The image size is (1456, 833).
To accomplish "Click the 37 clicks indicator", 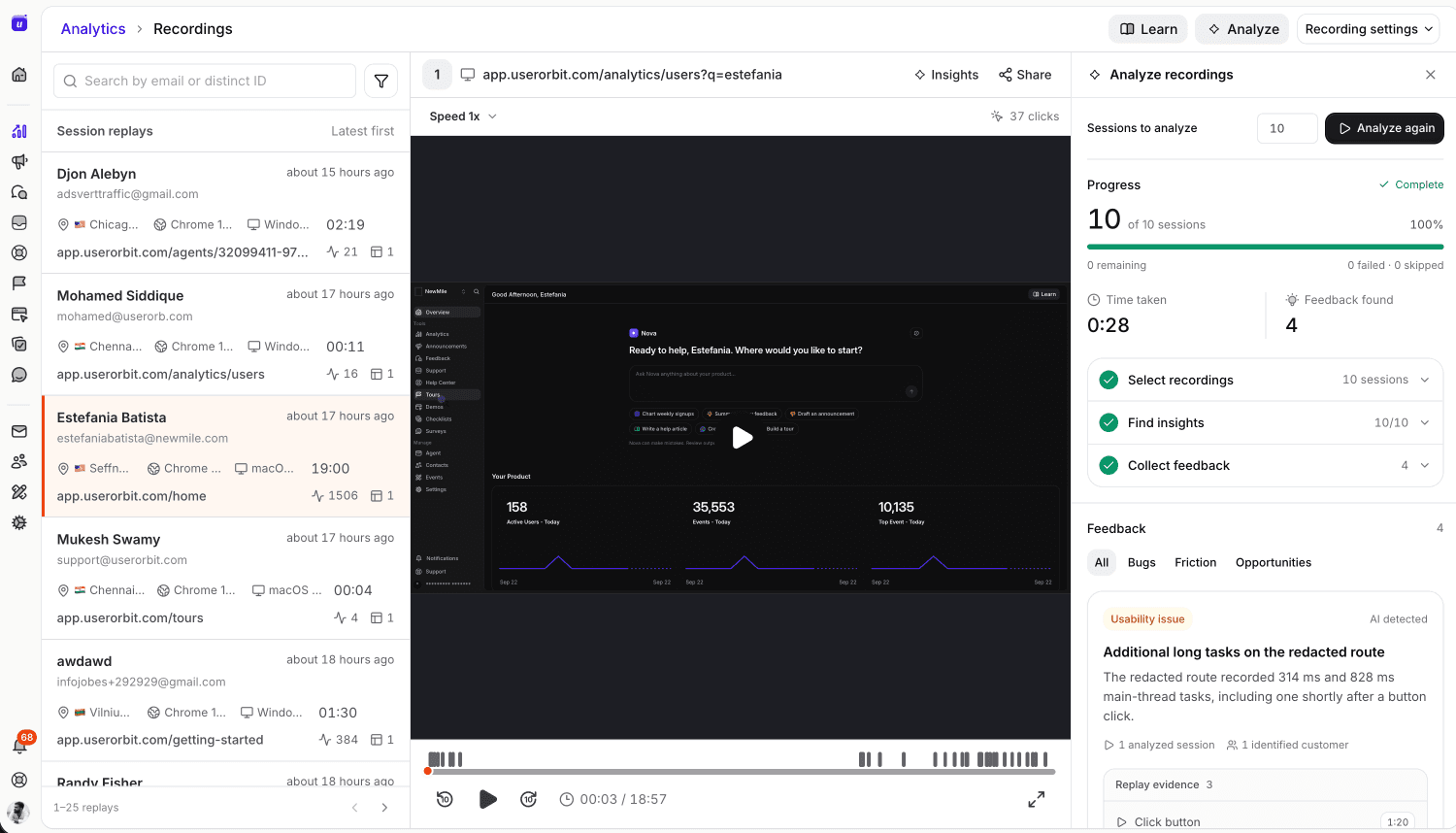I will coord(1025,117).
